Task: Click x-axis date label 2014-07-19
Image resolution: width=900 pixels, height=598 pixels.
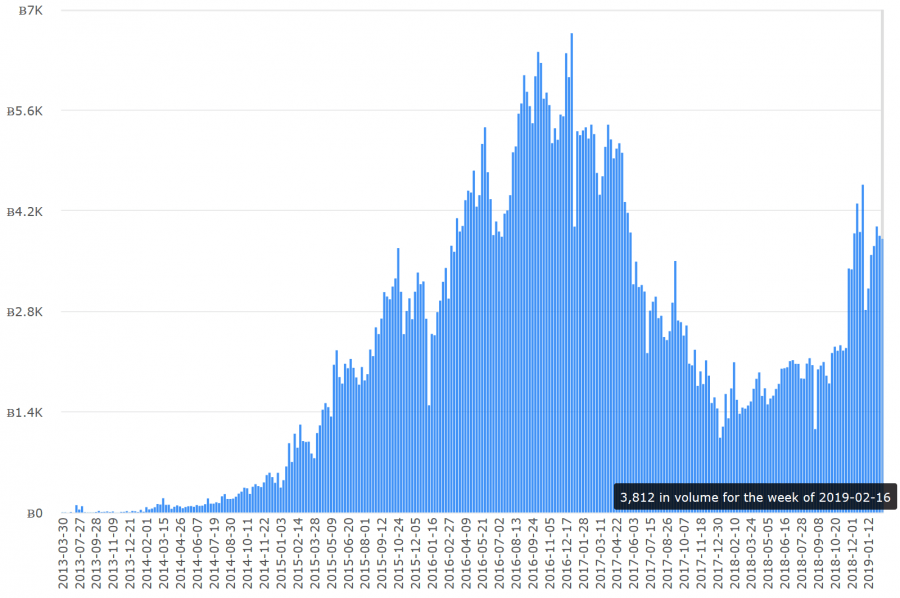Action: coord(214,553)
